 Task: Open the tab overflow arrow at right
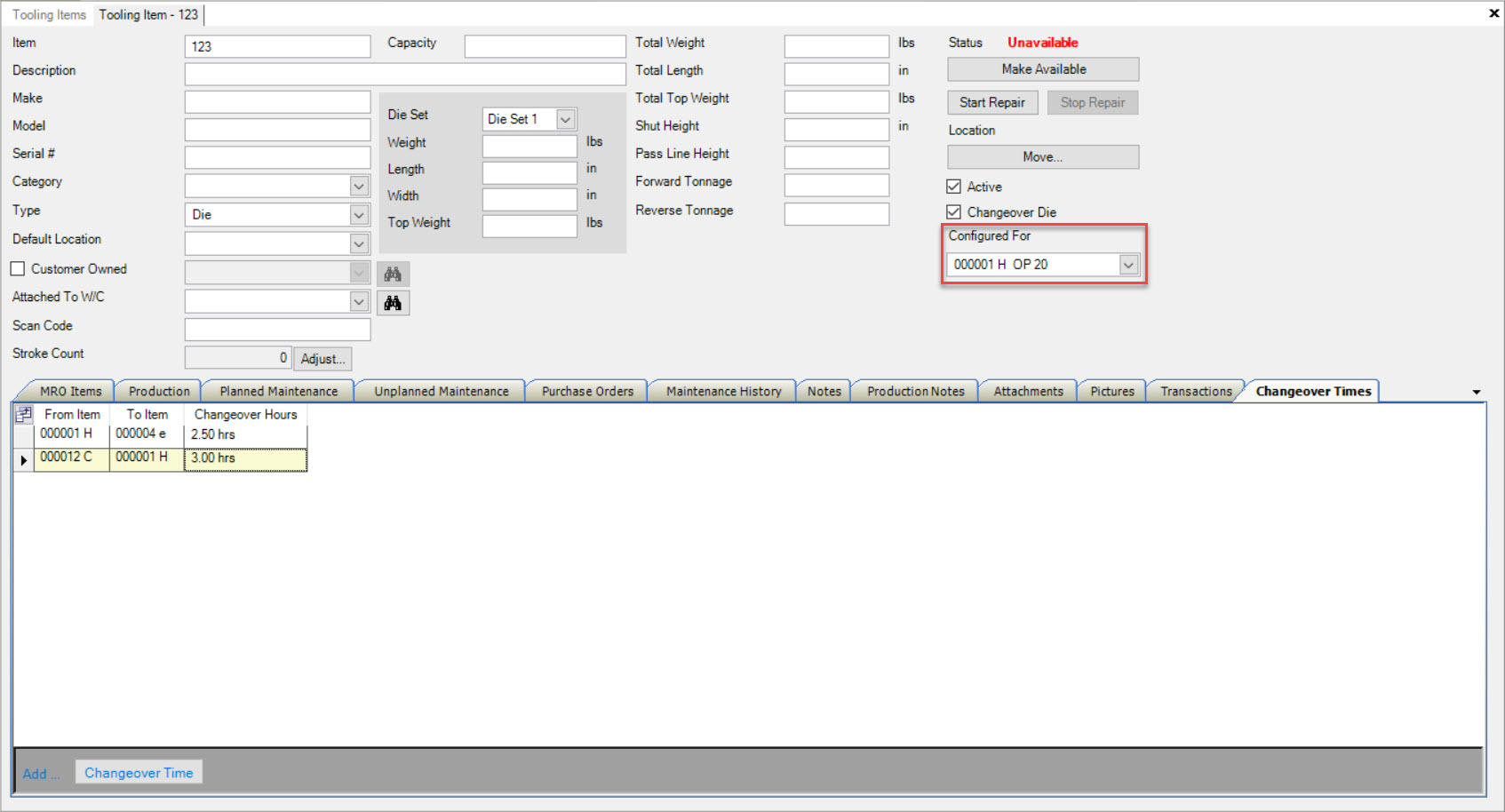pos(1477,392)
